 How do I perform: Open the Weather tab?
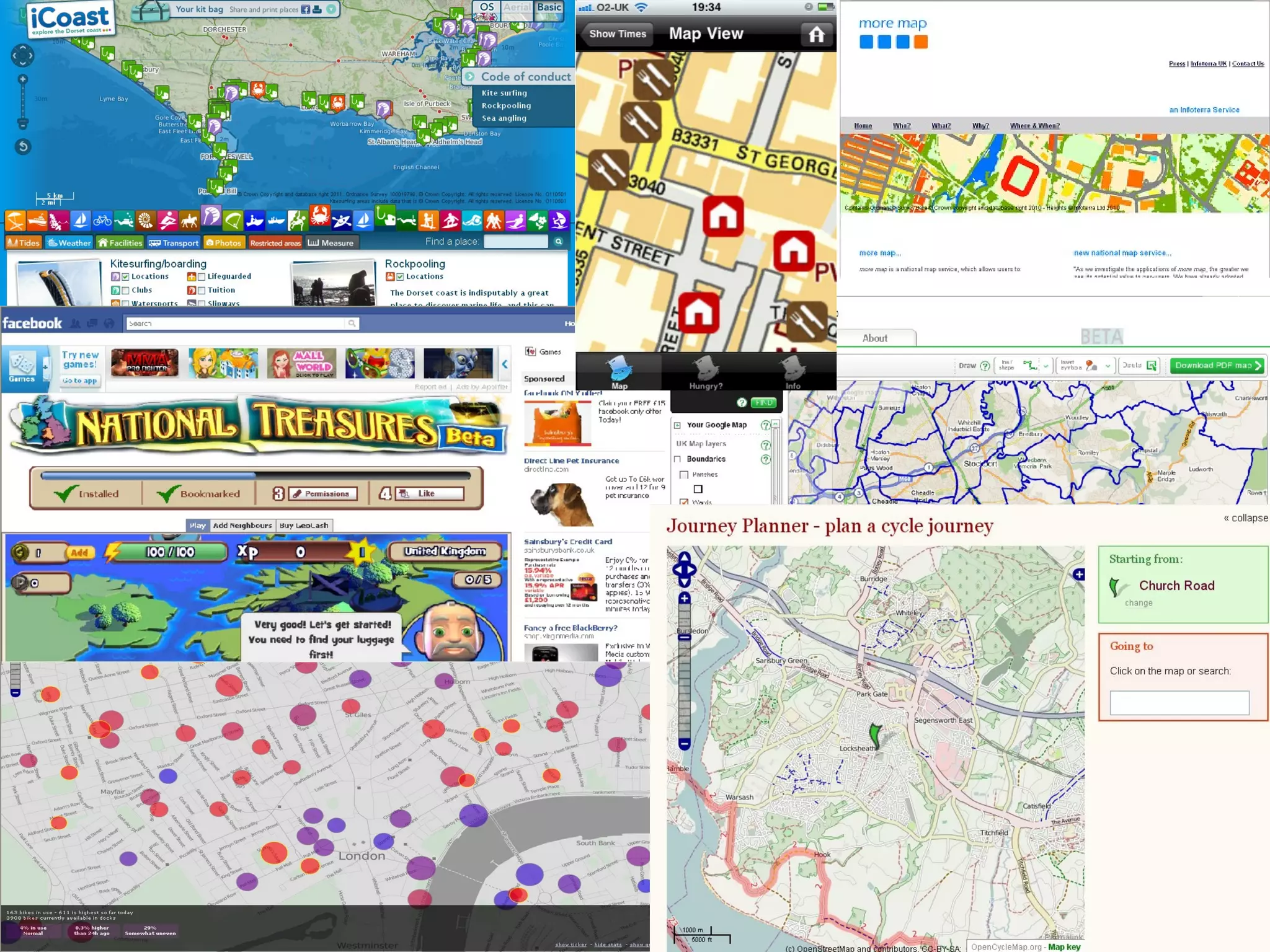point(69,242)
